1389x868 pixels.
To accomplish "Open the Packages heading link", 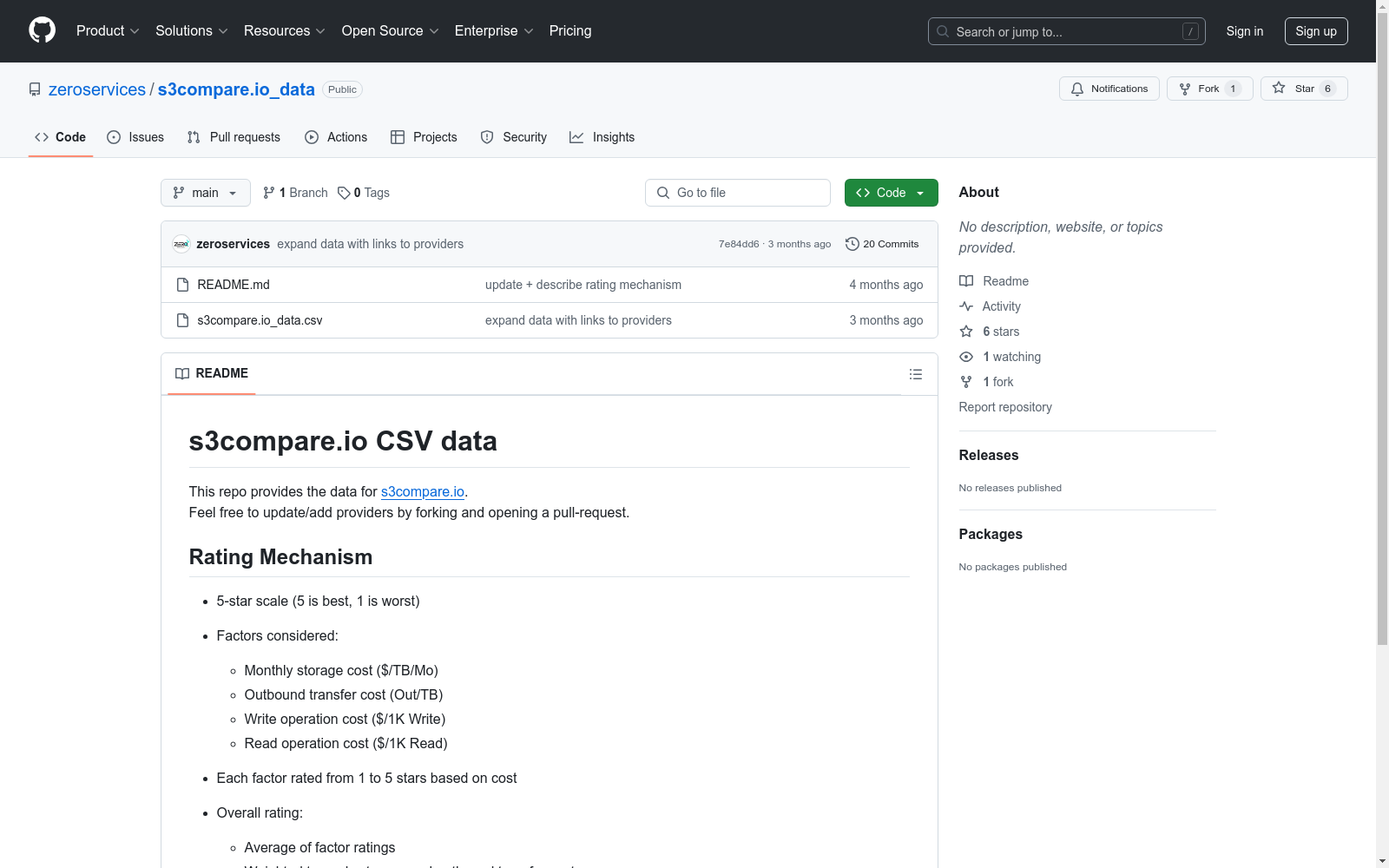I will (x=991, y=534).
